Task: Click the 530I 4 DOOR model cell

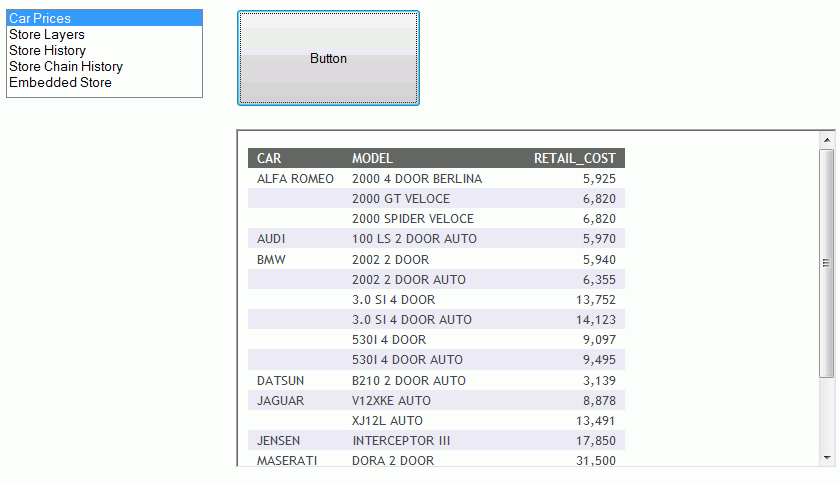Action: 389,340
